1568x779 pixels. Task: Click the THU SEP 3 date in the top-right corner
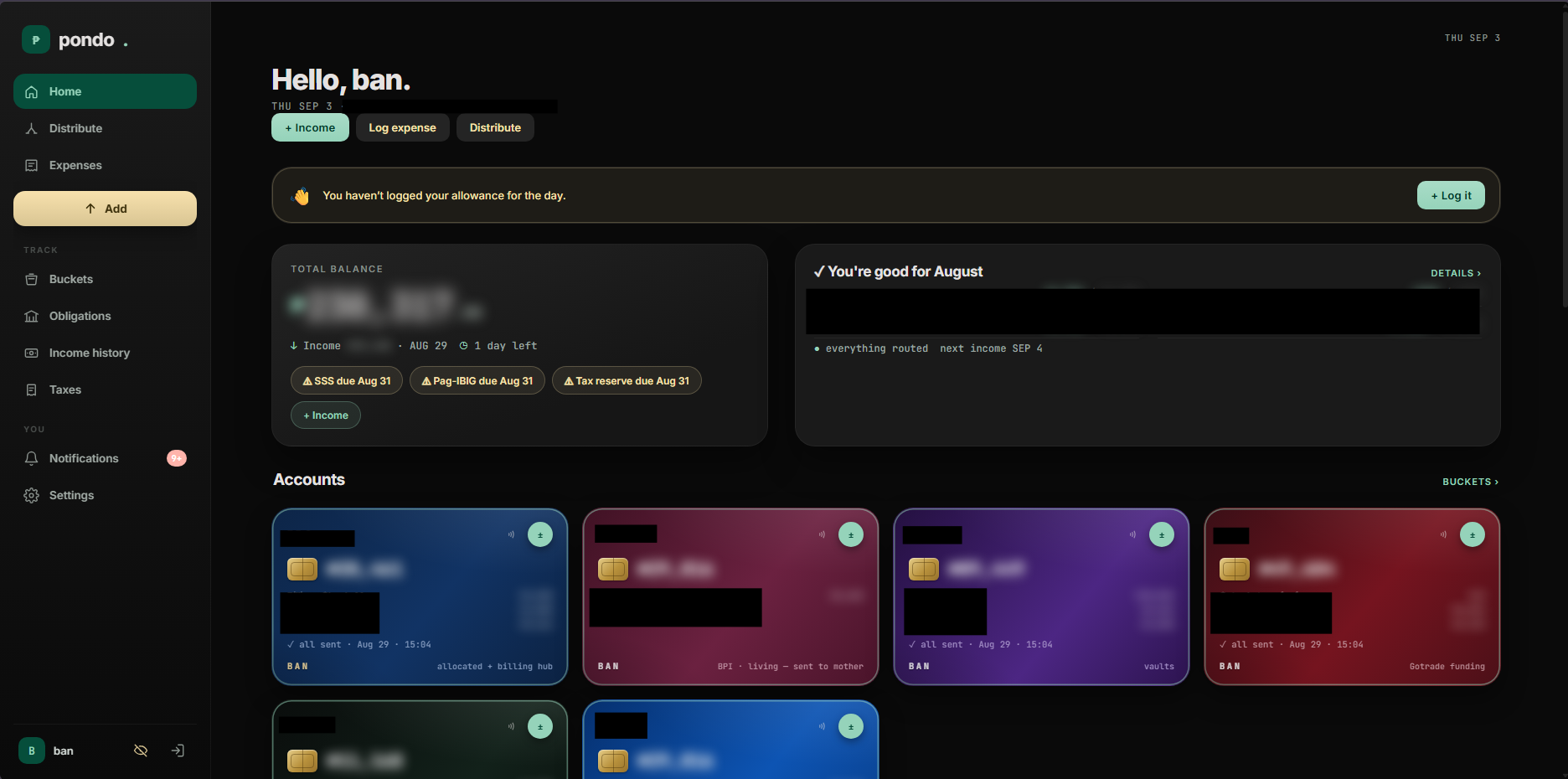pyautogui.click(x=1472, y=38)
